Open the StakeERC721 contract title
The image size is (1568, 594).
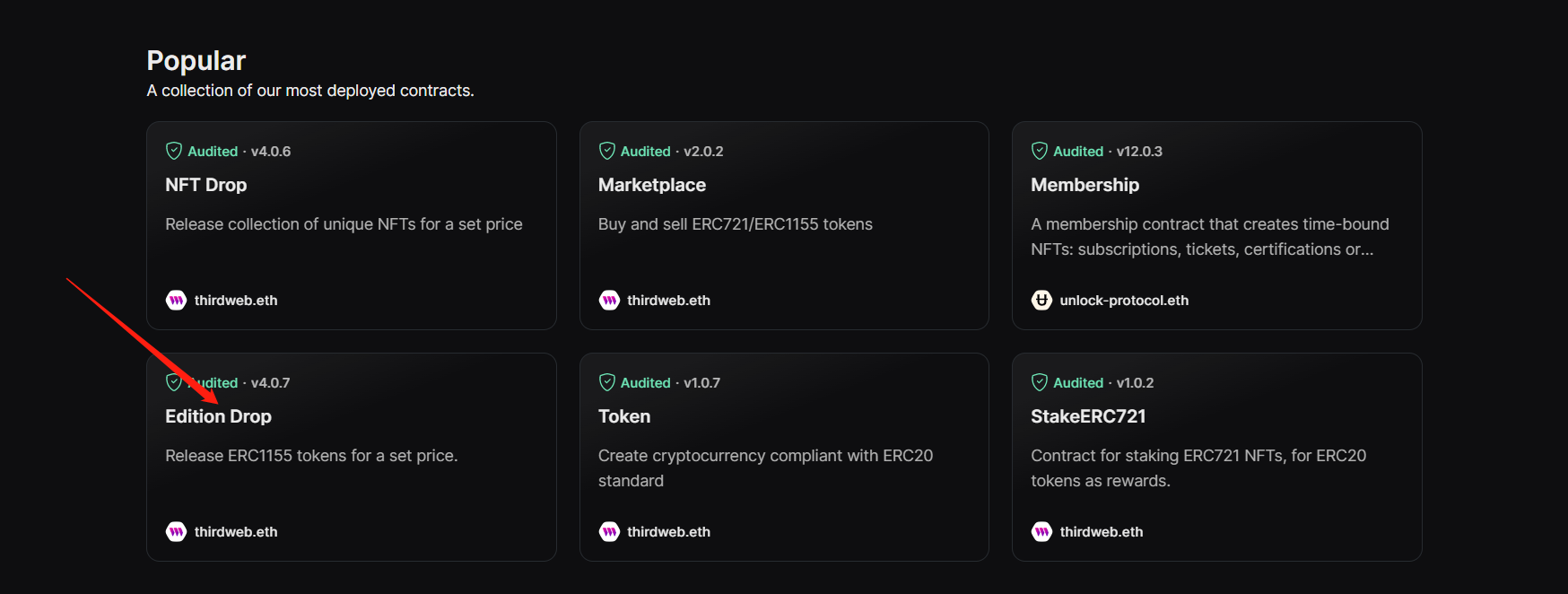point(1088,416)
